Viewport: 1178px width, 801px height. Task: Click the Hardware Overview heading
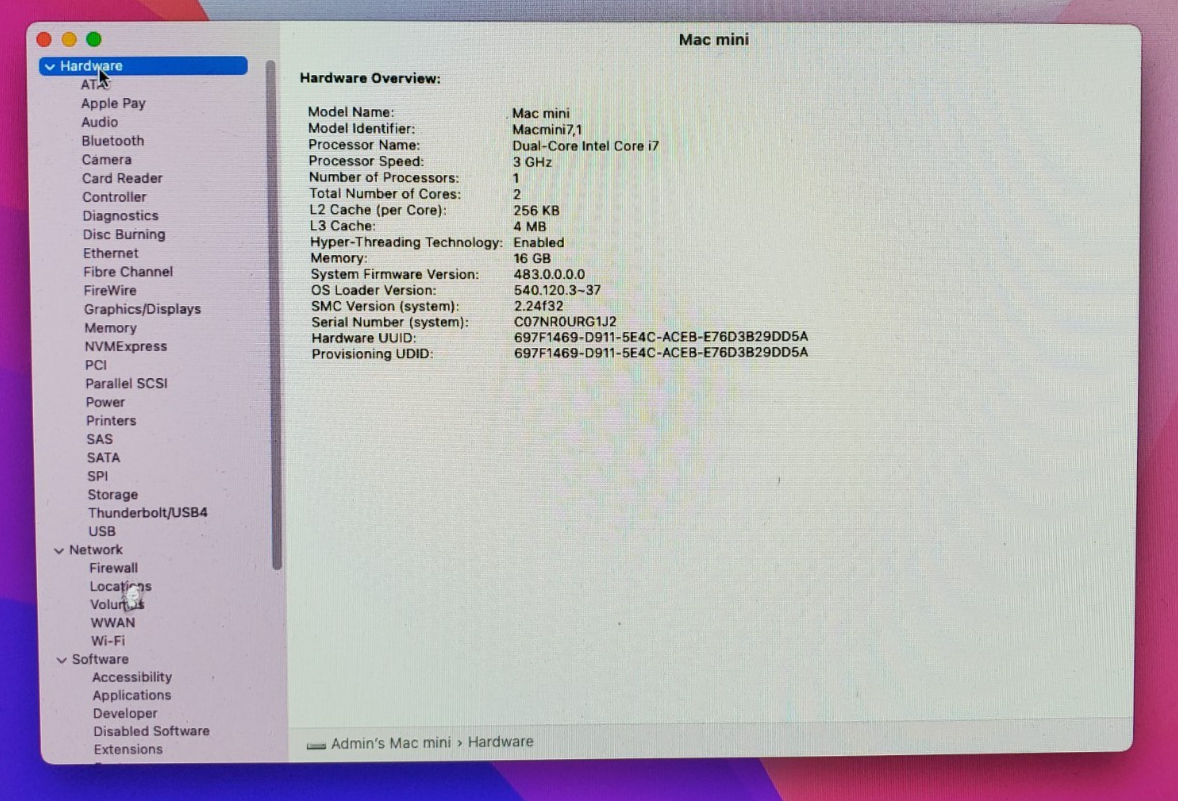(x=370, y=78)
